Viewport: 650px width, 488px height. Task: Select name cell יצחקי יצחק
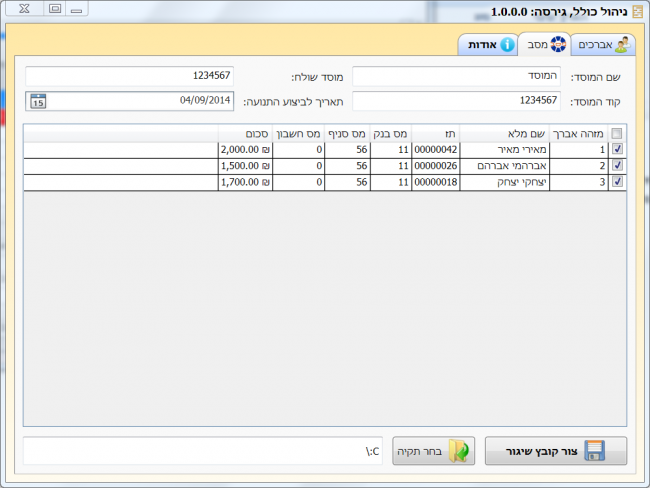pos(504,182)
